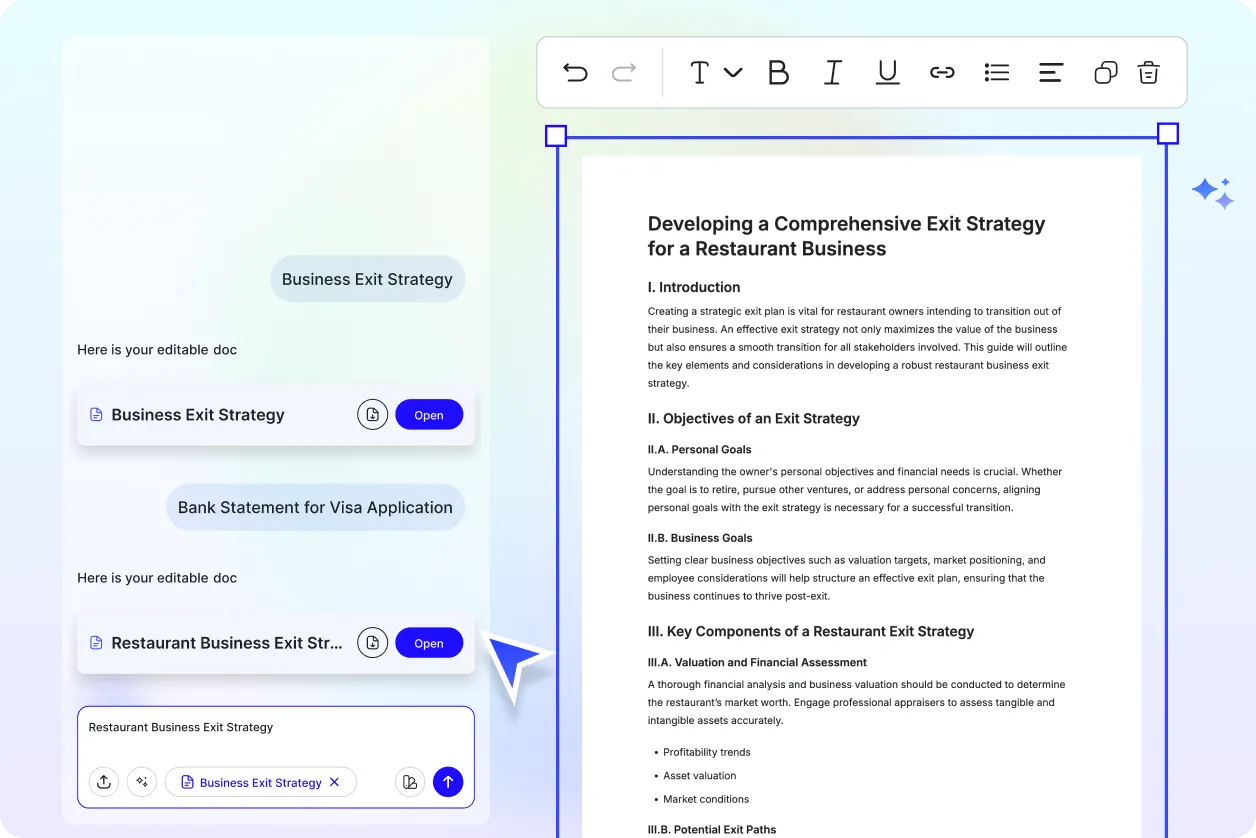This screenshot has width=1256, height=838.
Task: Click subheading II.B. Business Goals
Action: click(x=700, y=538)
